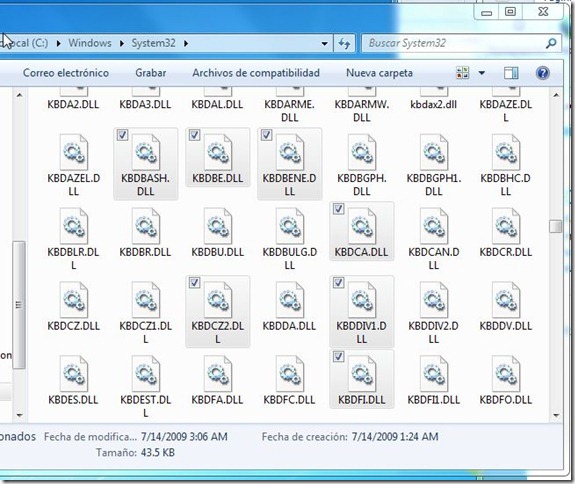Toggle the preview pane icon
This screenshot has height=484, width=575.
point(511,73)
